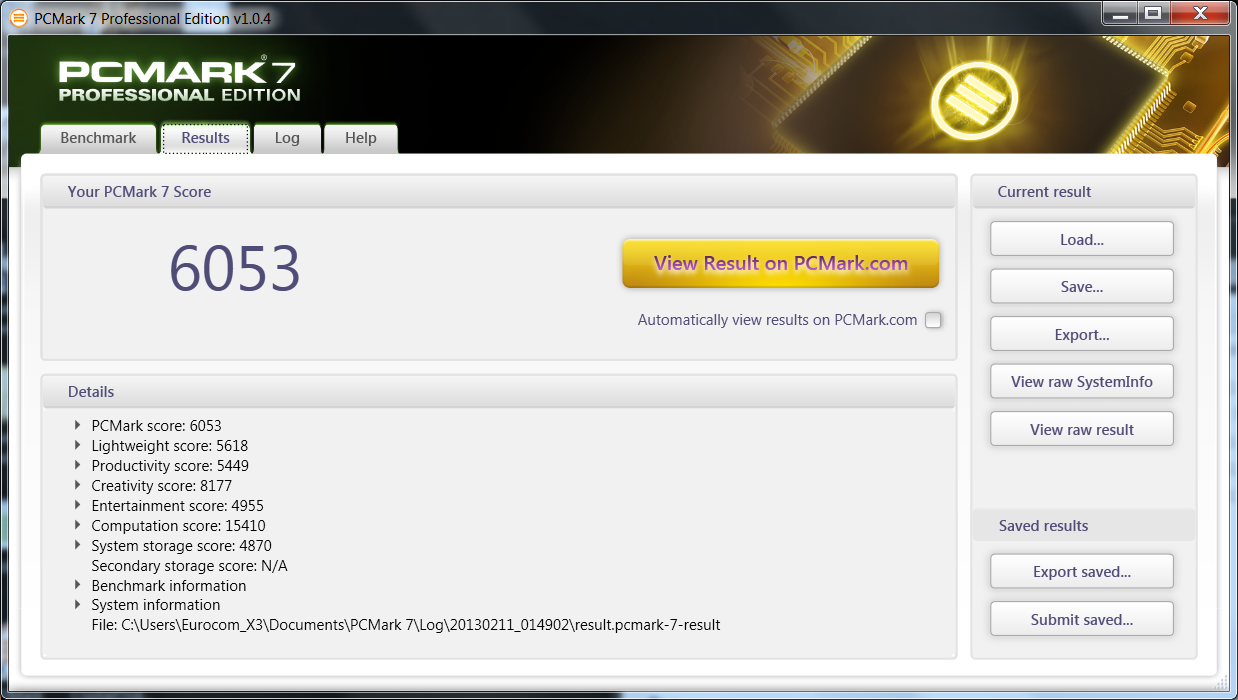Expand the System storage score row arrow

[x=78, y=545]
